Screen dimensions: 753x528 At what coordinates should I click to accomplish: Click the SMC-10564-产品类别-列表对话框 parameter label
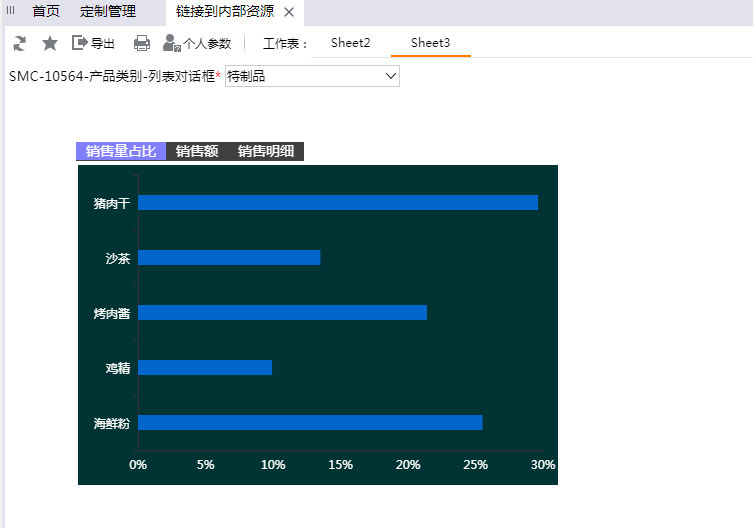tap(112, 76)
